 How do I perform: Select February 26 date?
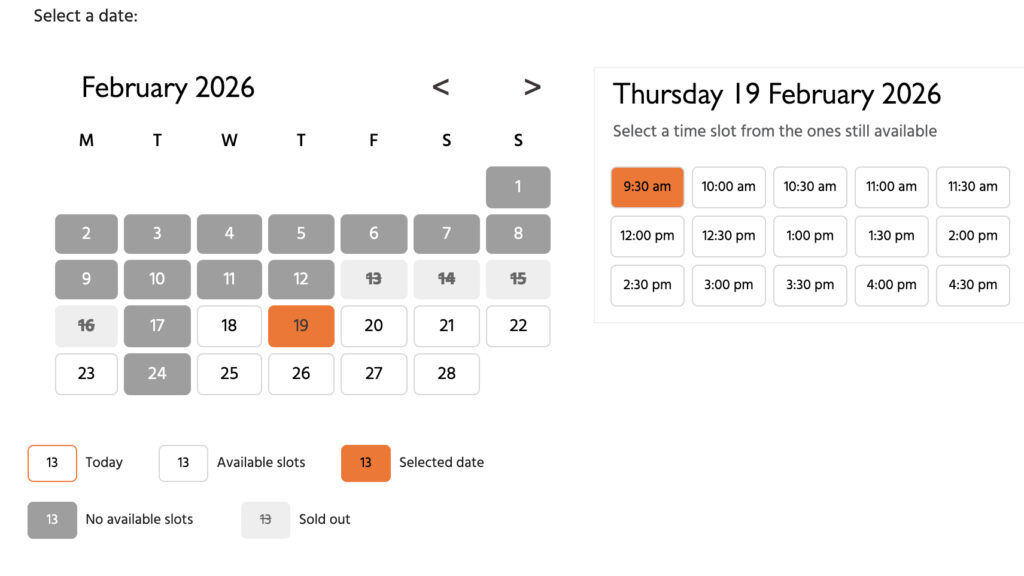coord(301,374)
